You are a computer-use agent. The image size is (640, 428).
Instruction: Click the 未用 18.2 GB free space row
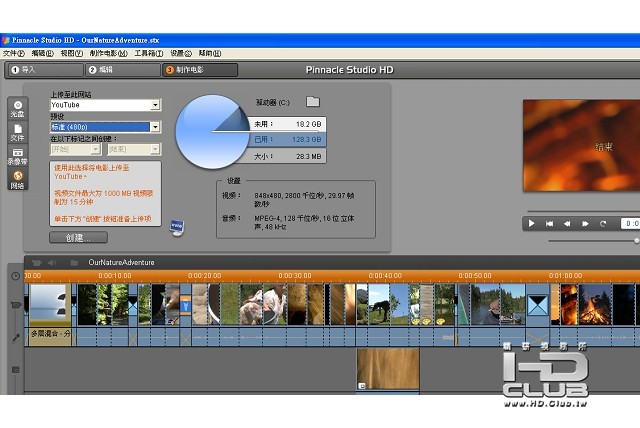tap(287, 124)
